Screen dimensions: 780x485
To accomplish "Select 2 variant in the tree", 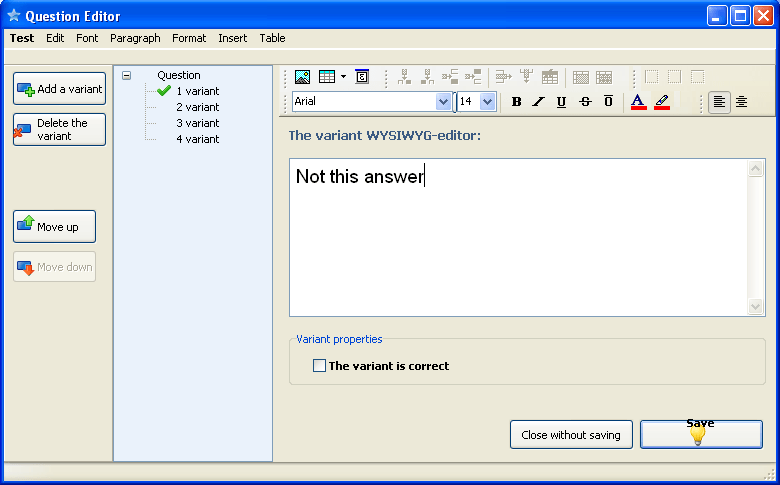I will click(x=197, y=107).
